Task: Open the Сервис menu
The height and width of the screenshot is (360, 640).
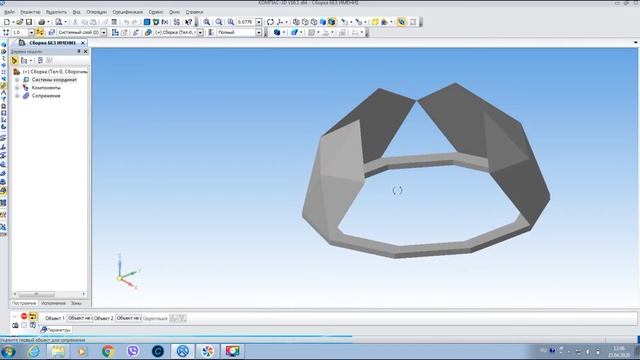Action: [x=156, y=12]
